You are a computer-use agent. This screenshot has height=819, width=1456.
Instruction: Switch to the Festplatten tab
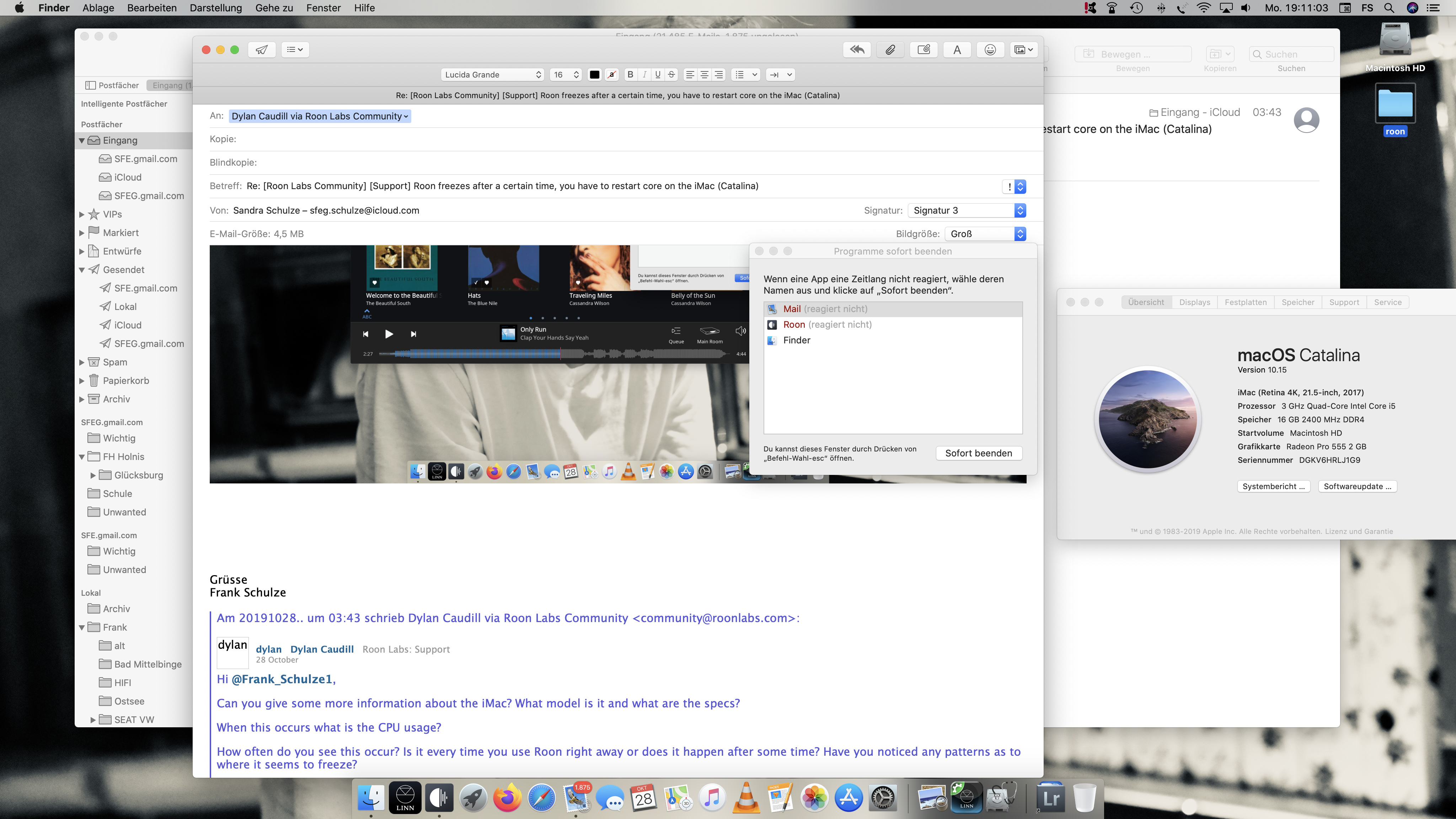coord(1246,303)
